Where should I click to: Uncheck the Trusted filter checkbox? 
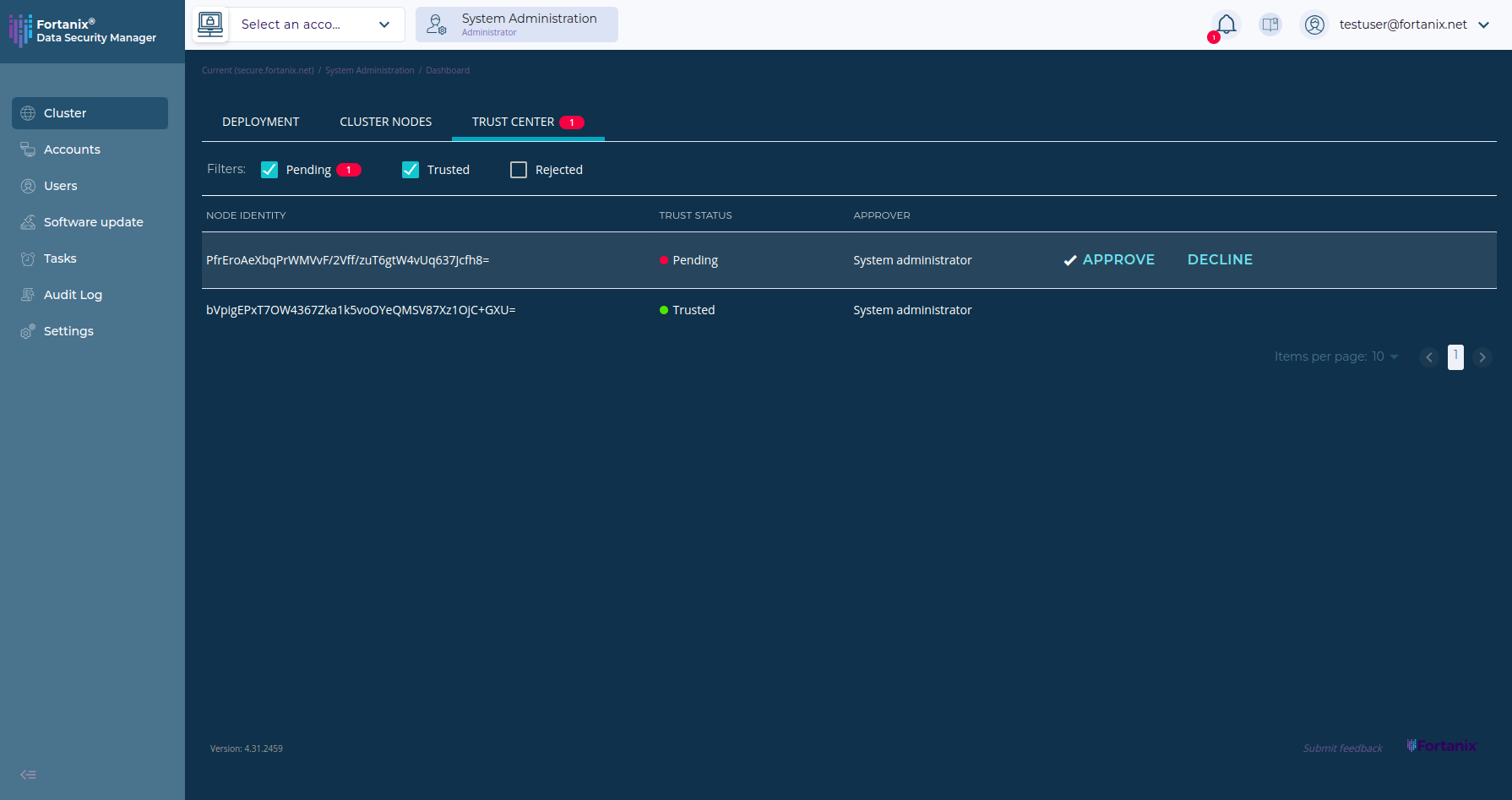pos(411,170)
